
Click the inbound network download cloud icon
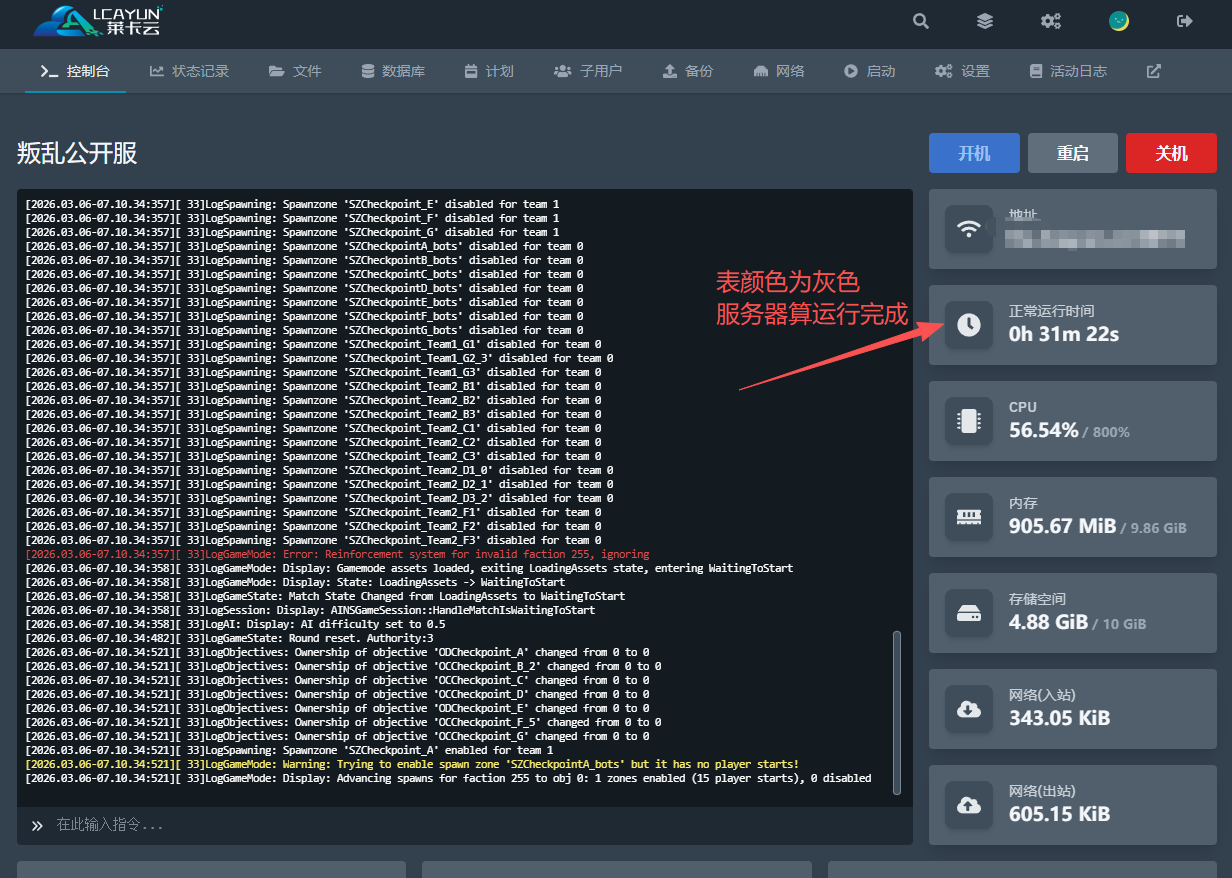(x=969, y=709)
